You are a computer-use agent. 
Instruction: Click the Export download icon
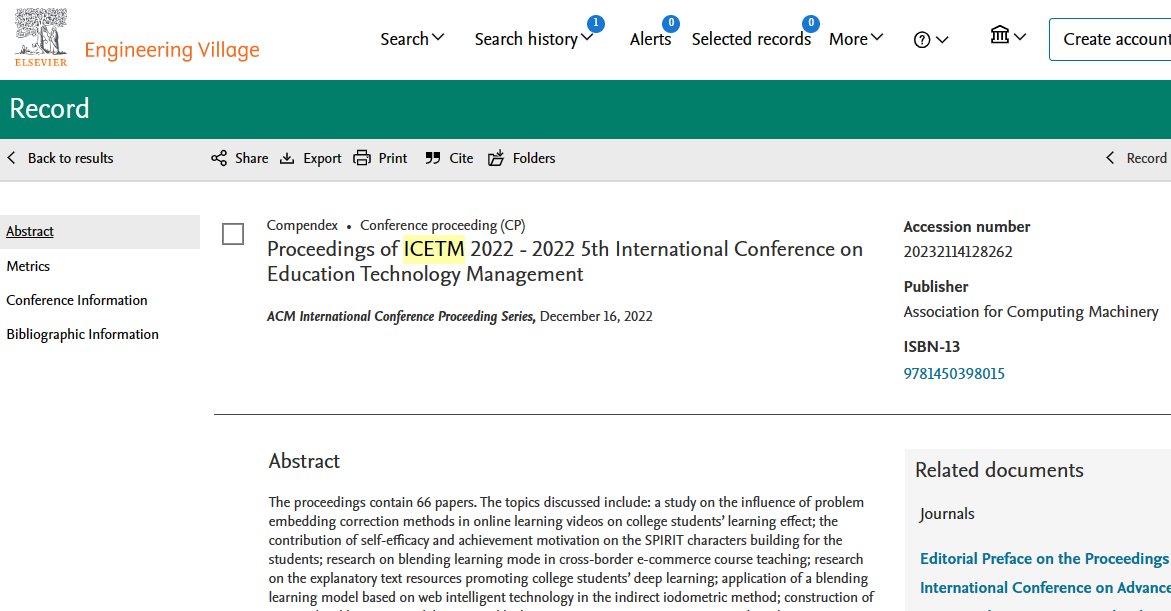287,158
